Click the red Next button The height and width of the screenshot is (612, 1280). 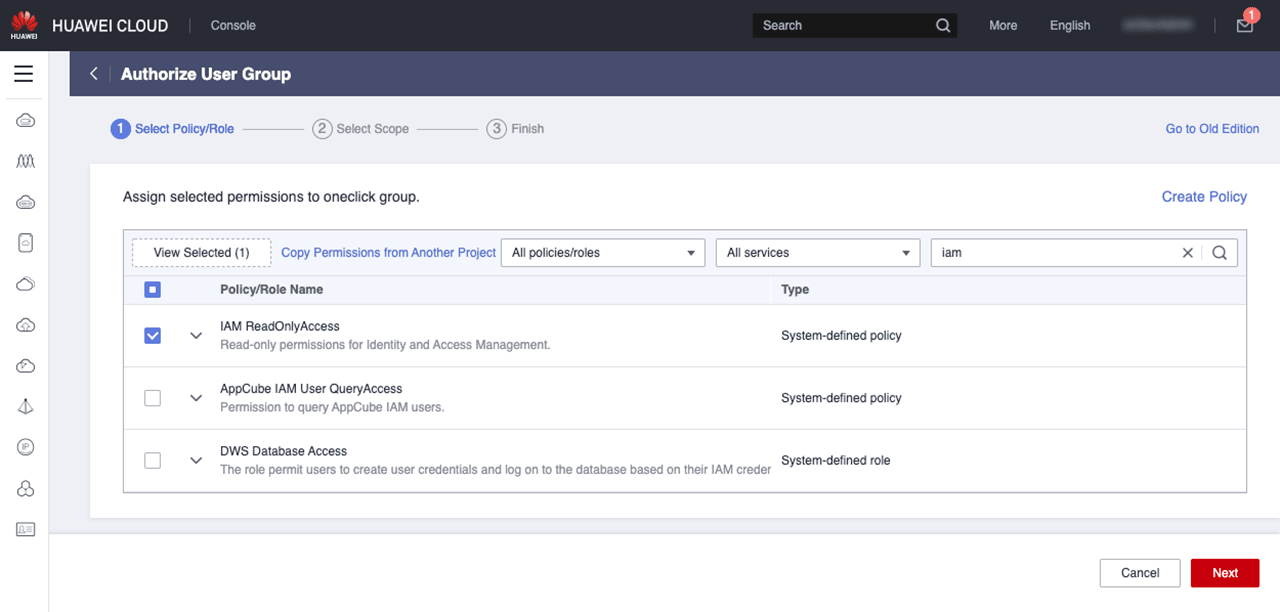coord(1224,573)
